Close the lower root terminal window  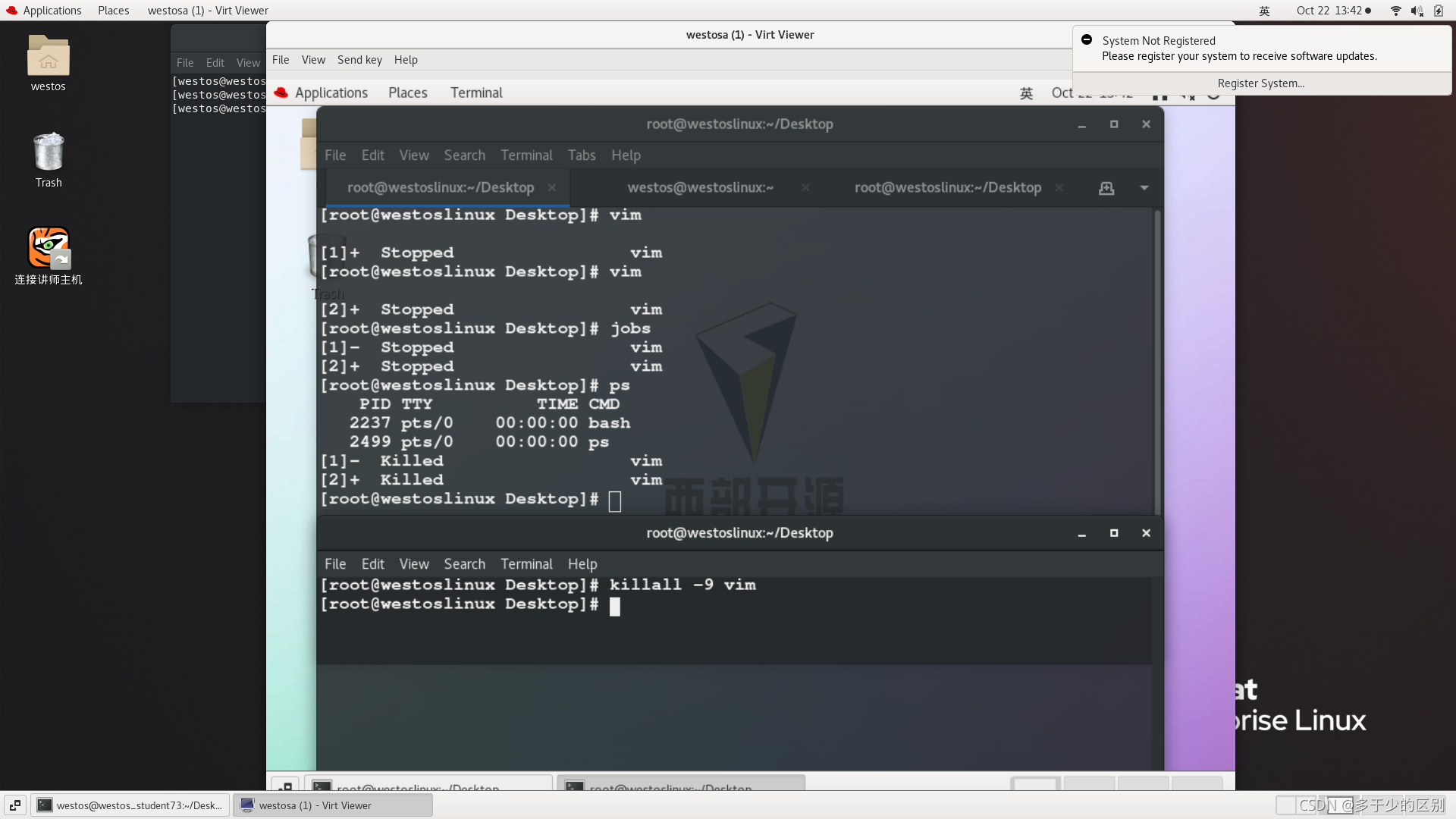point(1146,533)
